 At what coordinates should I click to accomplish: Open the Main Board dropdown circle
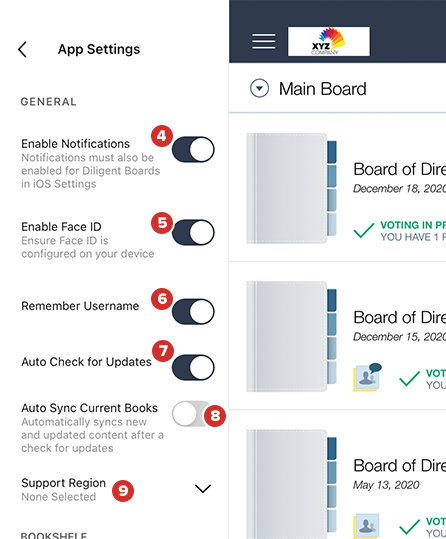click(259, 88)
